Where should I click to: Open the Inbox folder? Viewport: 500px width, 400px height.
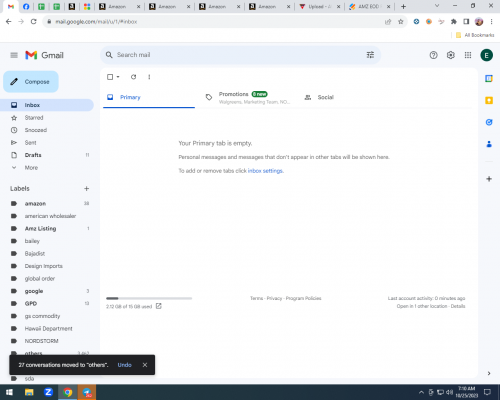click(x=47, y=105)
